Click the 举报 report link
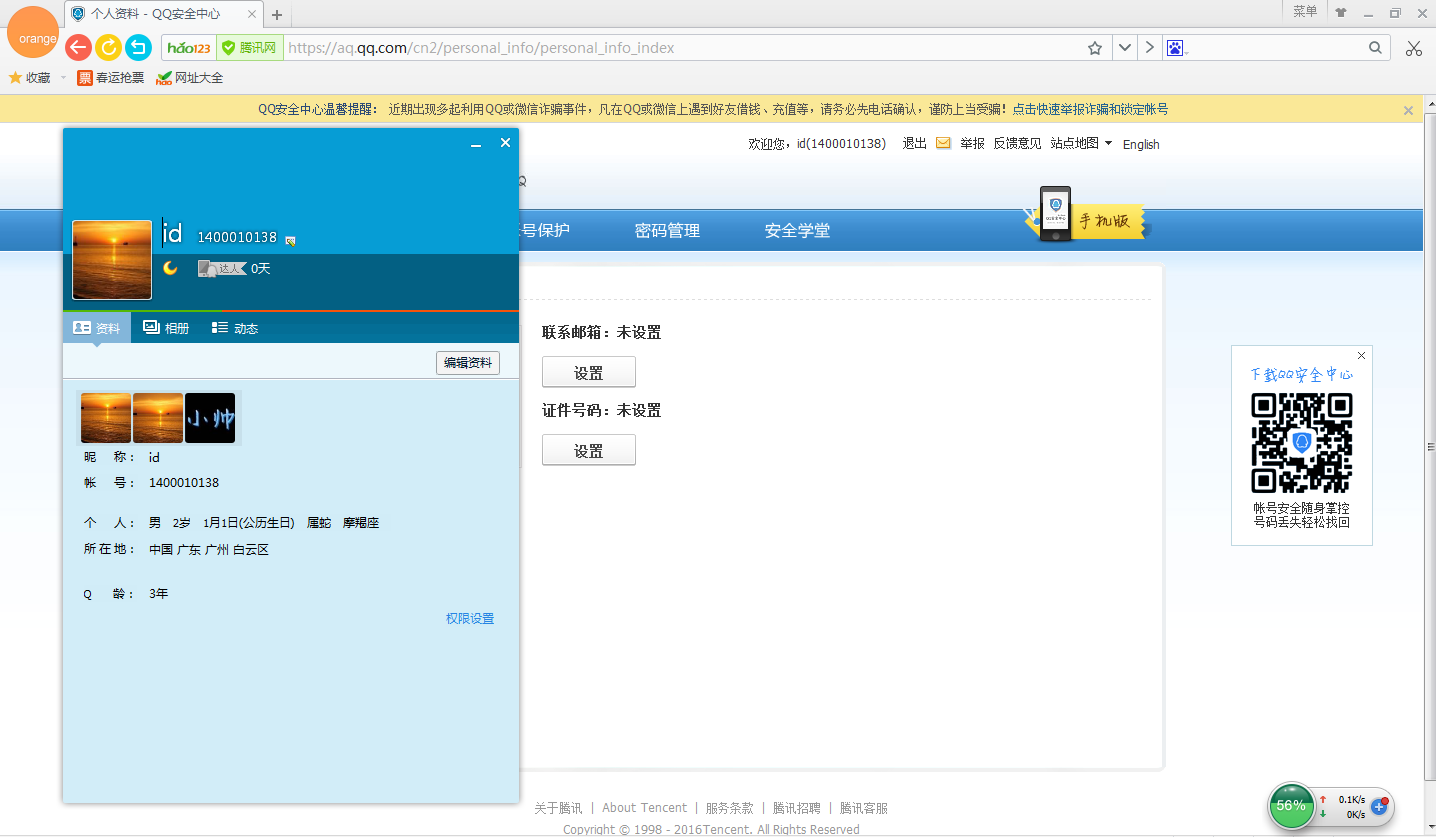This screenshot has width=1436, height=837. pyautogui.click(x=972, y=144)
